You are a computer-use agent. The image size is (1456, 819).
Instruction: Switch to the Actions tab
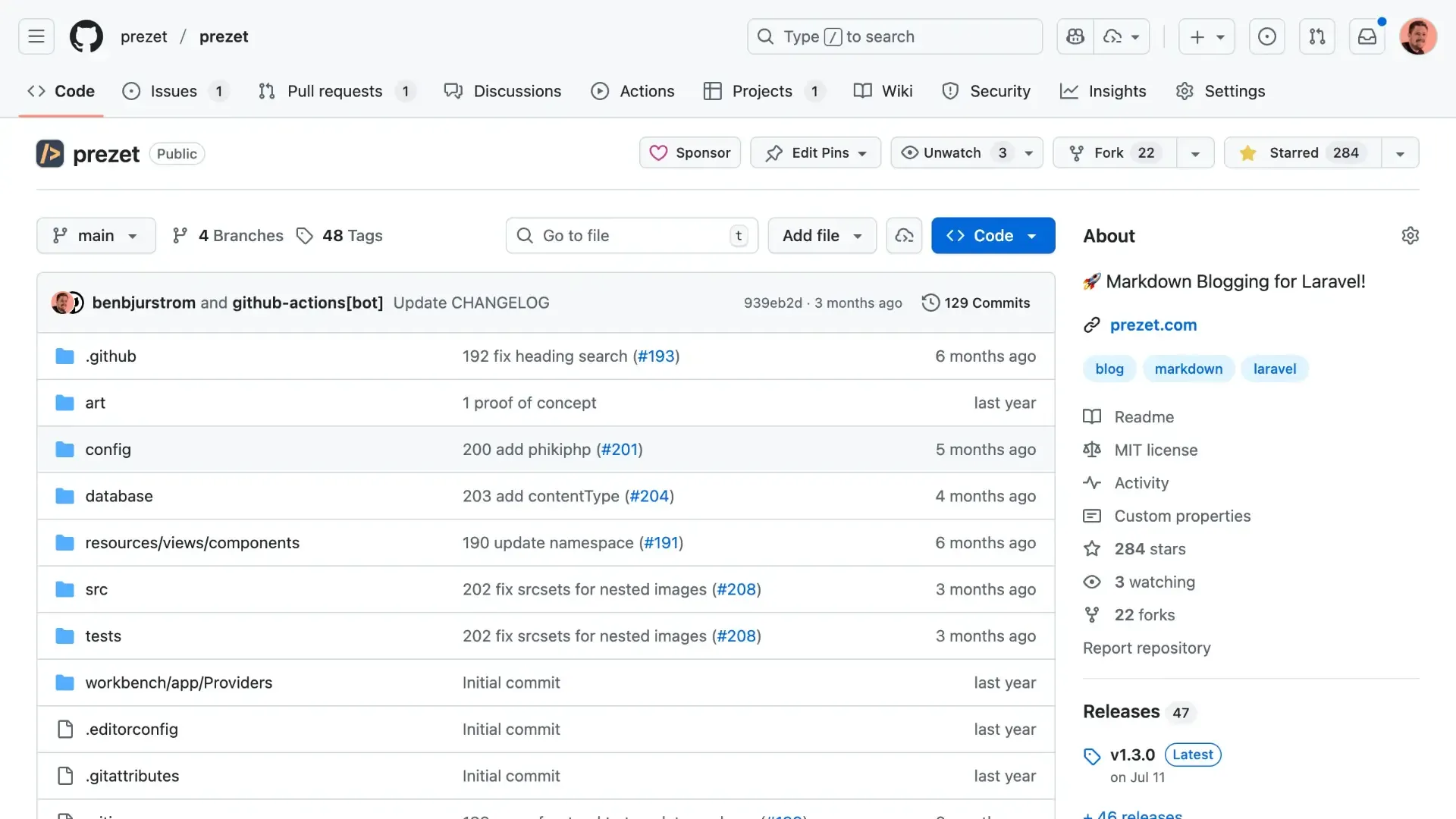tap(632, 91)
